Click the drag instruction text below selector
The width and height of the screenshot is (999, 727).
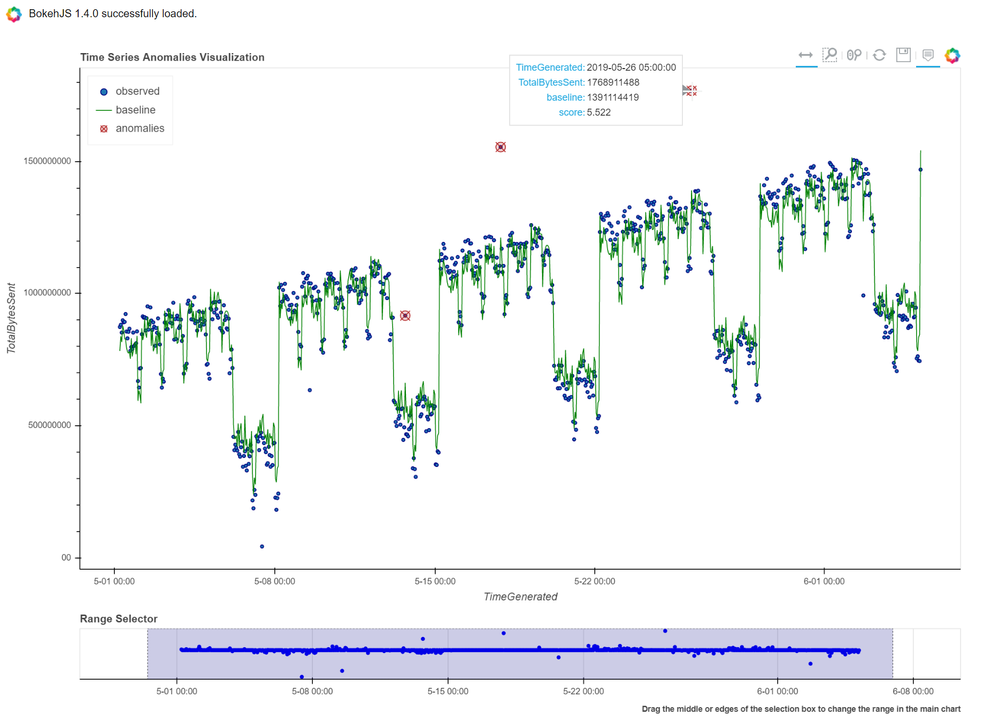point(801,709)
